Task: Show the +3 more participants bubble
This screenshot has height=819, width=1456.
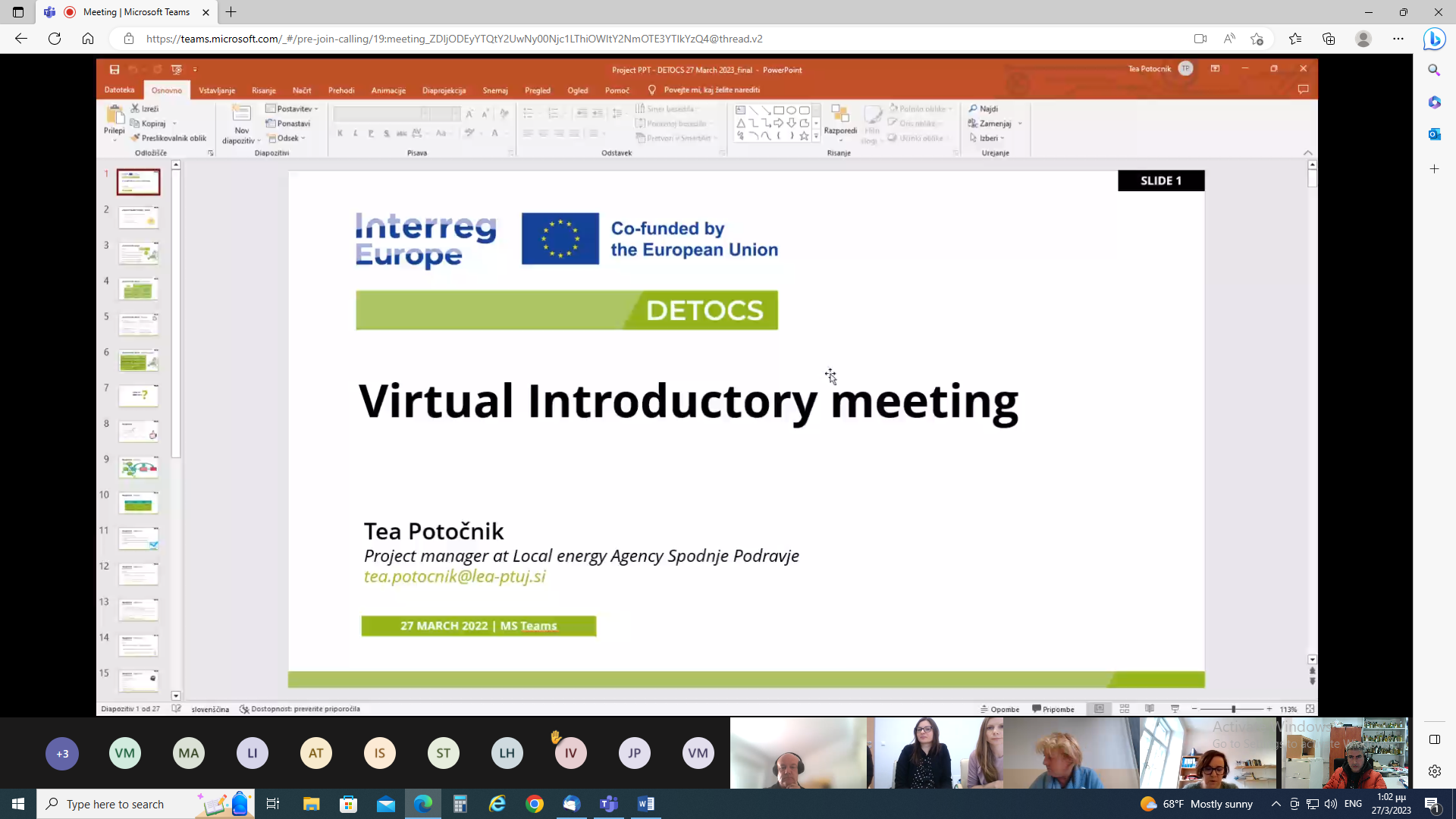Action: (x=62, y=754)
